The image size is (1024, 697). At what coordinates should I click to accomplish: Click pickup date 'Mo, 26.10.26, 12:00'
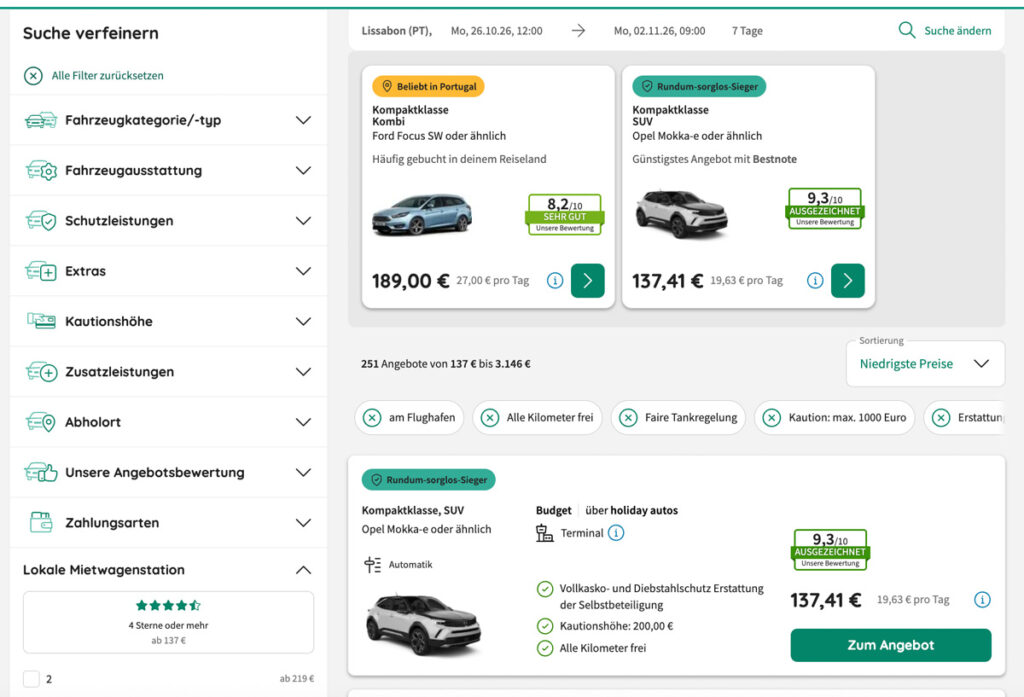coord(496,31)
